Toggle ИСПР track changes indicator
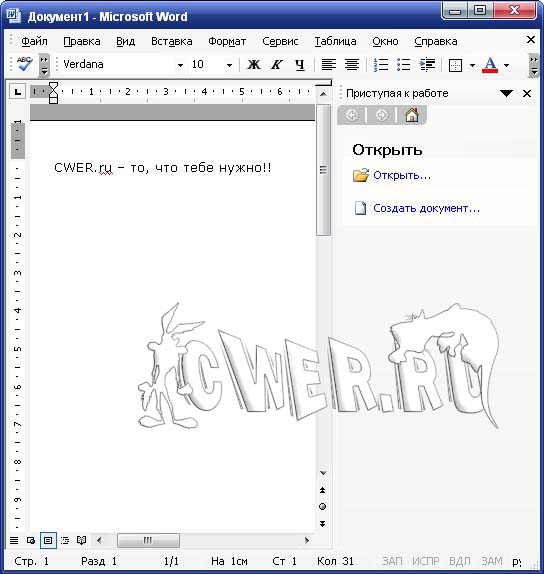544x574 pixels. pyautogui.click(x=426, y=561)
